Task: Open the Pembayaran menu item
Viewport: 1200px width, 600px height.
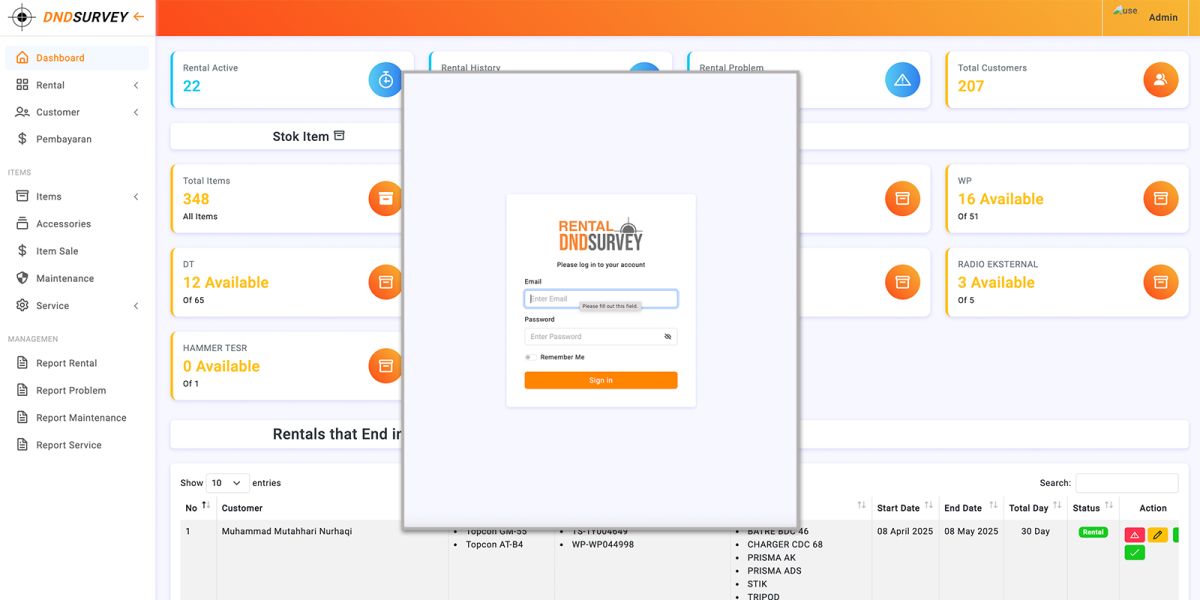Action: click(64, 139)
